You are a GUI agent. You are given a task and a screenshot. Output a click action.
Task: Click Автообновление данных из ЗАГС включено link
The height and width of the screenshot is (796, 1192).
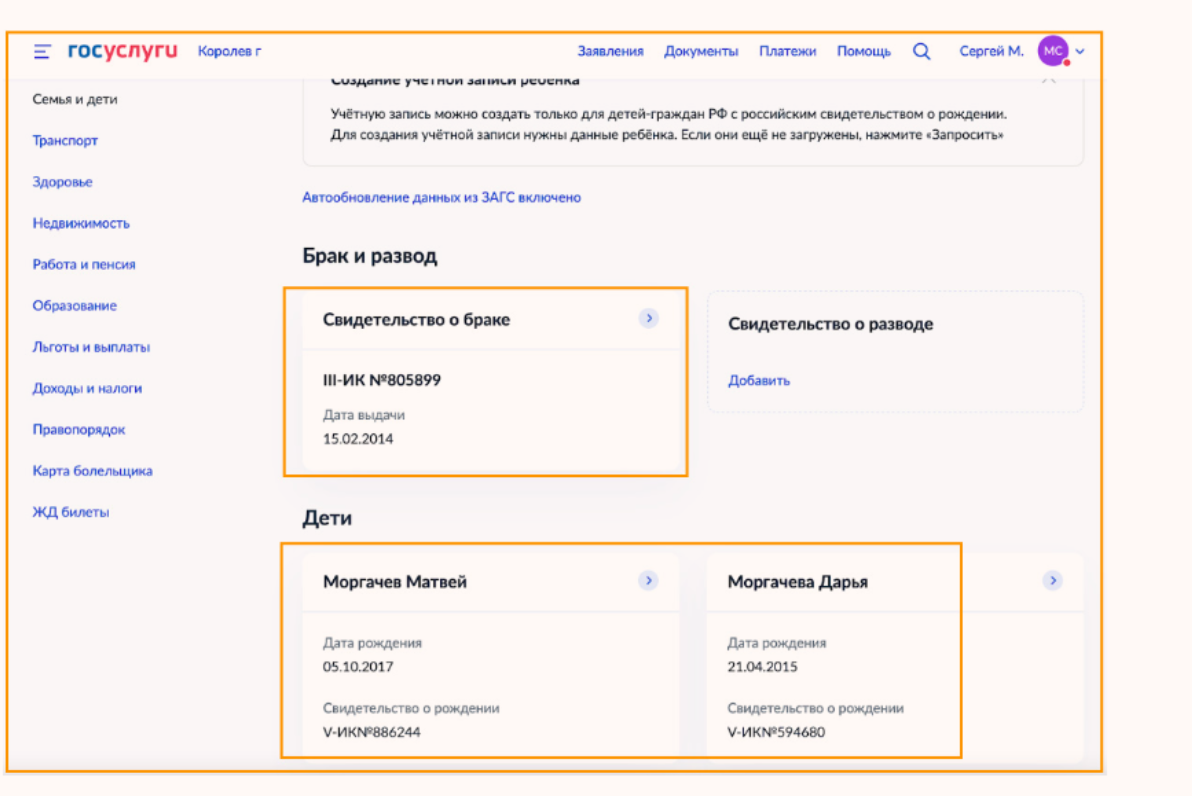point(441,198)
